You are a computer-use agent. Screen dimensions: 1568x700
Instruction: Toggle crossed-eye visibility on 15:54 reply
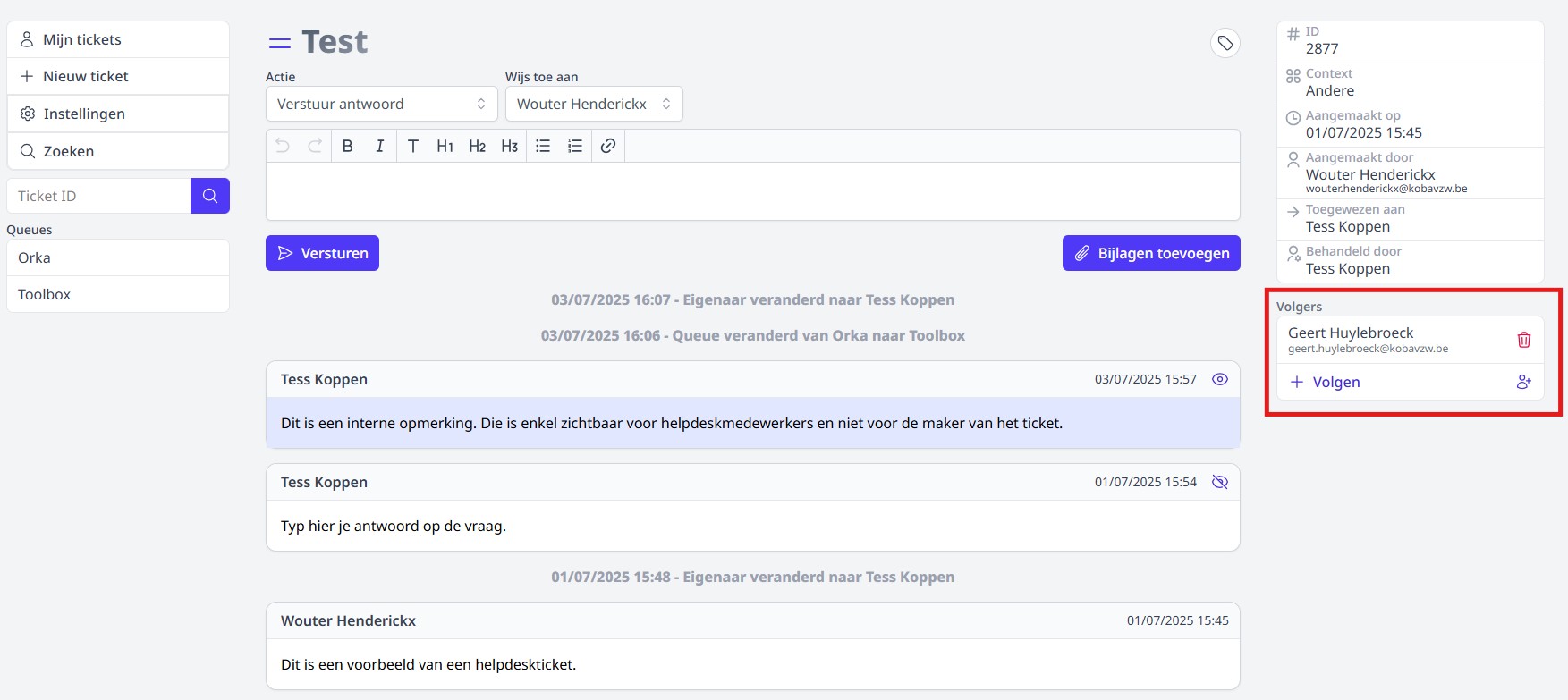click(x=1219, y=482)
